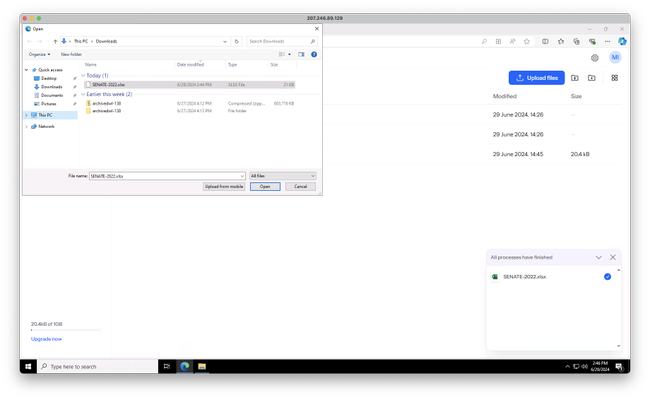Click the Upload files button
The image size is (650, 400).
click(536, 78)
